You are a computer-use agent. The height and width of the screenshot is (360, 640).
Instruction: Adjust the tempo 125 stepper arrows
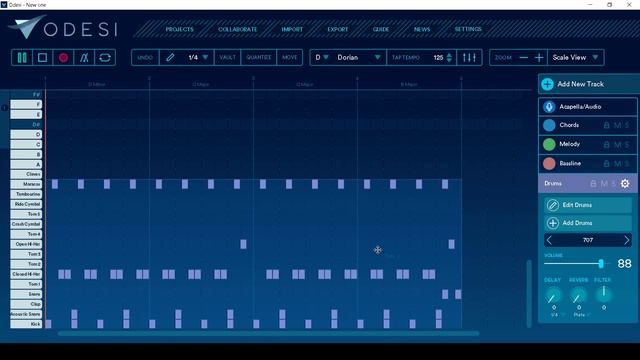449,58
